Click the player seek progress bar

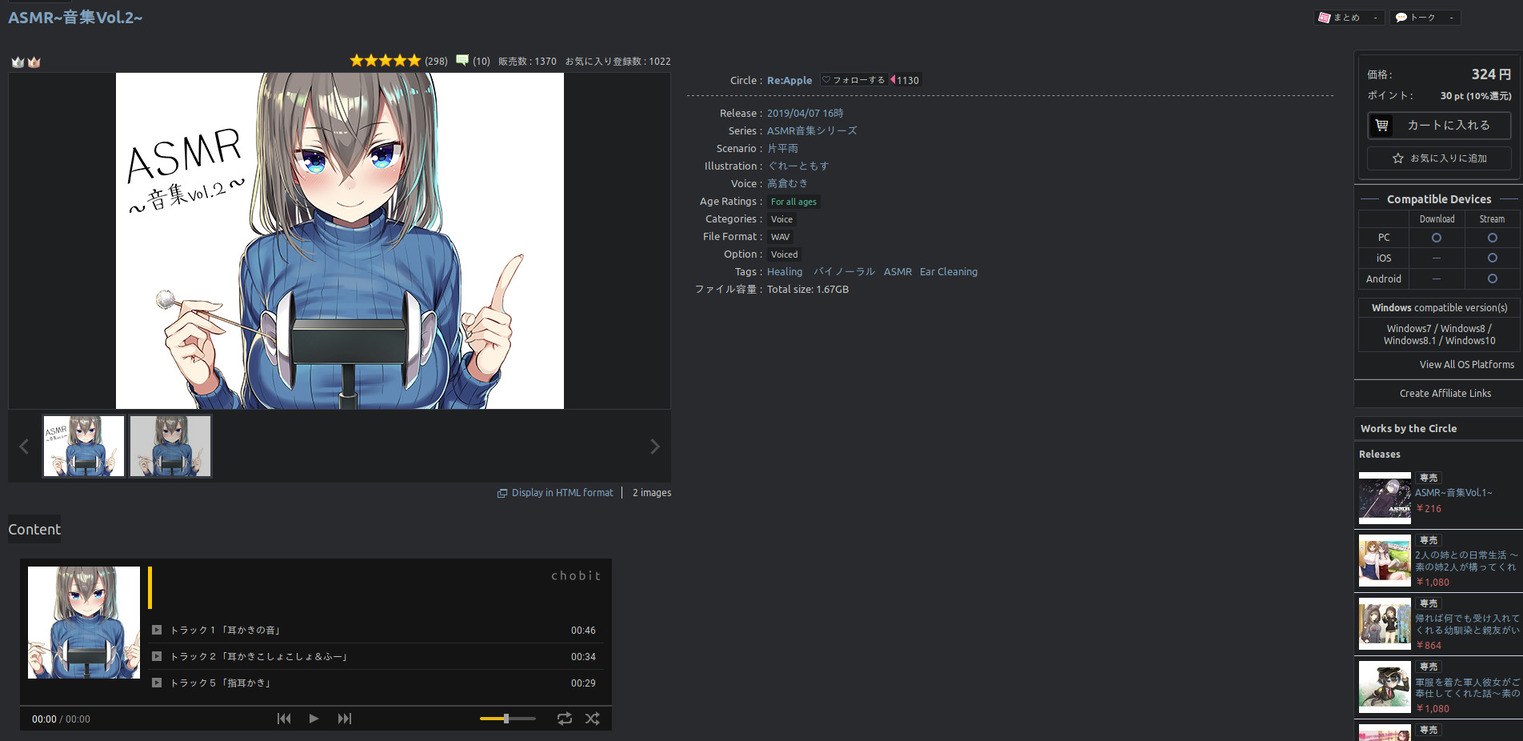point(316,706)
